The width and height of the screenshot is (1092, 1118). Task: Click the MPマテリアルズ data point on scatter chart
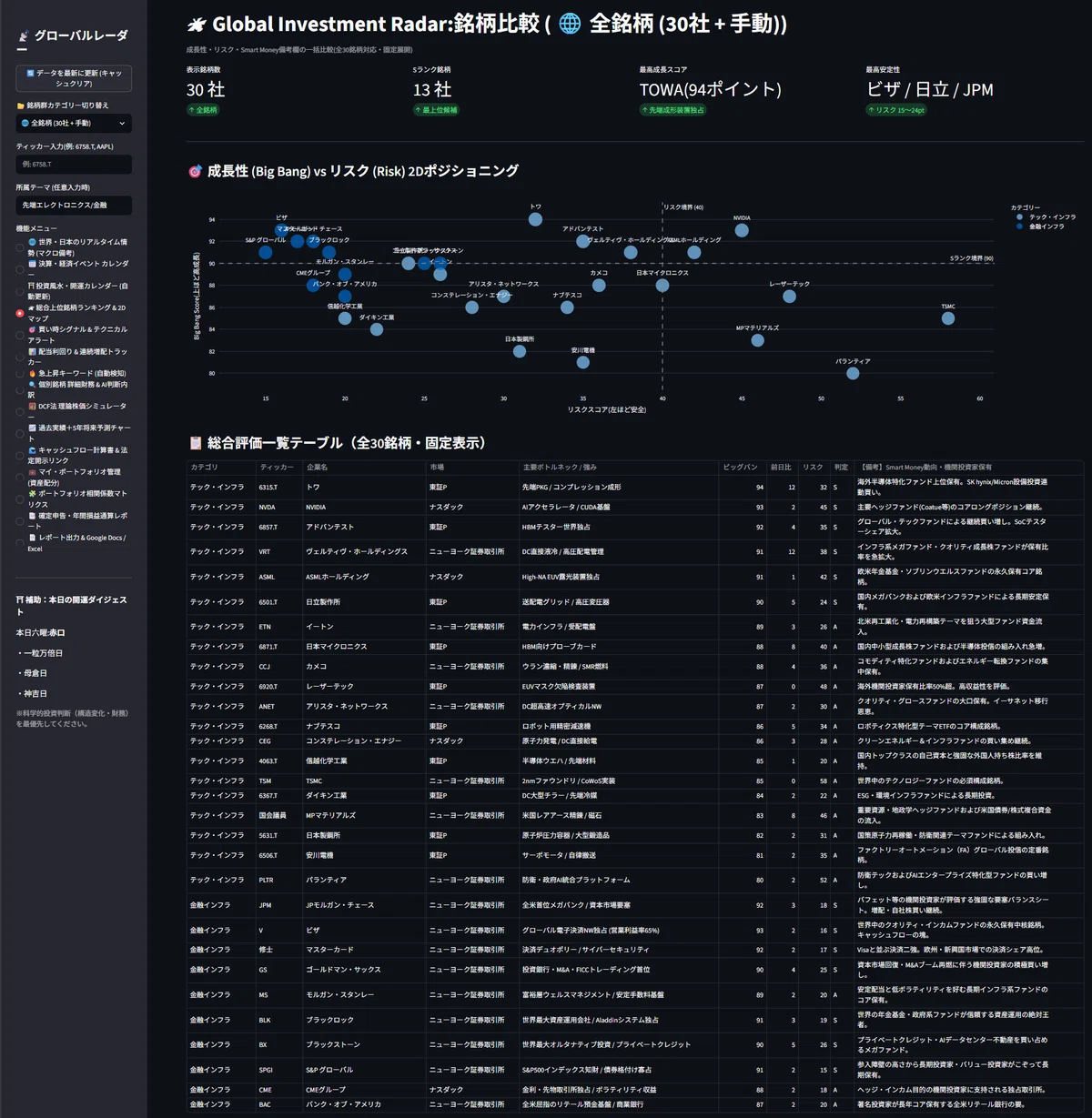[x=757, y=340]
